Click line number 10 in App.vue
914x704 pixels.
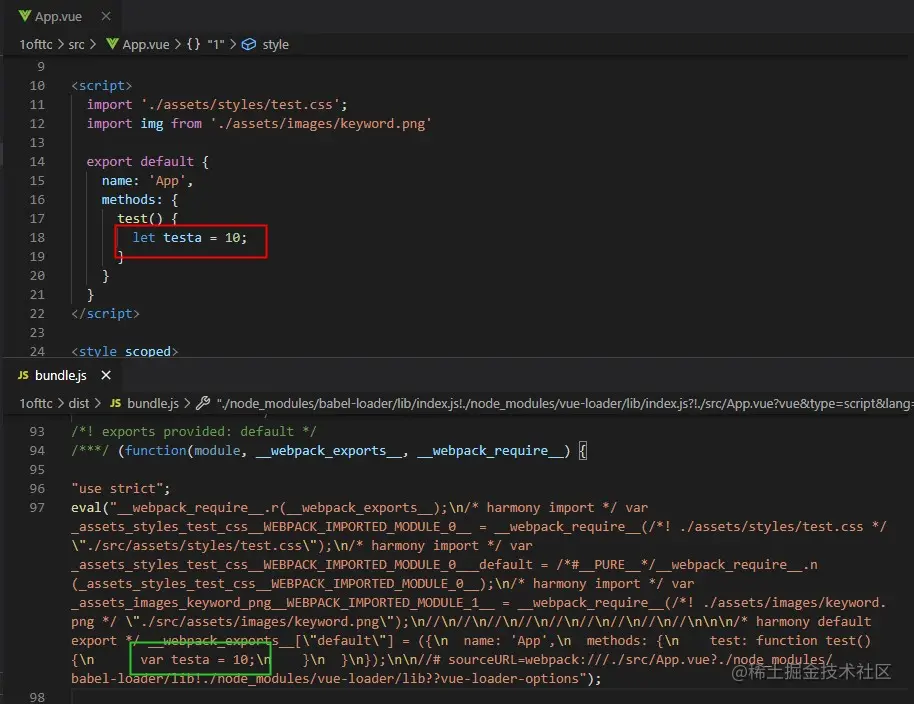pyautogui.click(x=37, y=86)
